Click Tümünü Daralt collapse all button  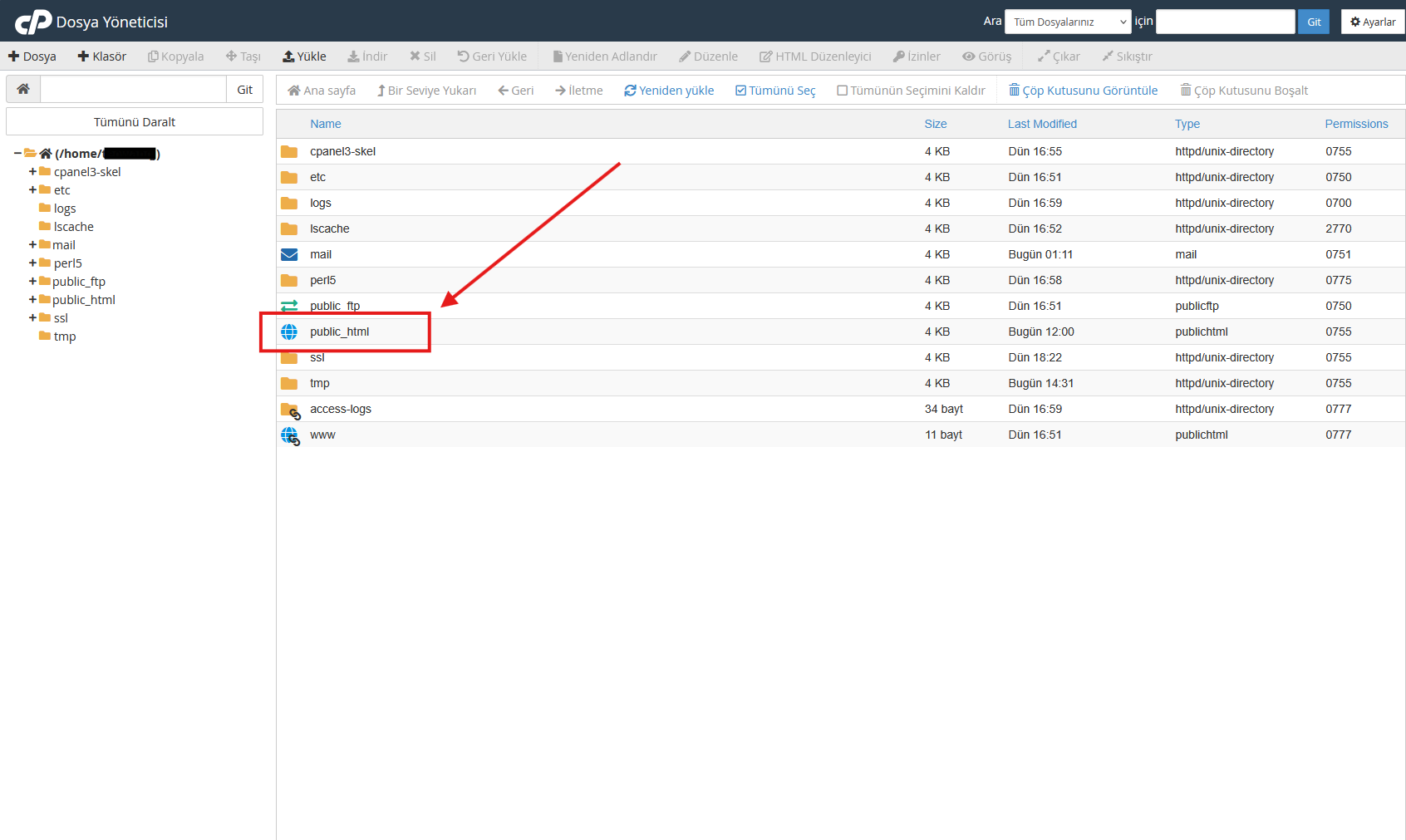pos(135,122)
